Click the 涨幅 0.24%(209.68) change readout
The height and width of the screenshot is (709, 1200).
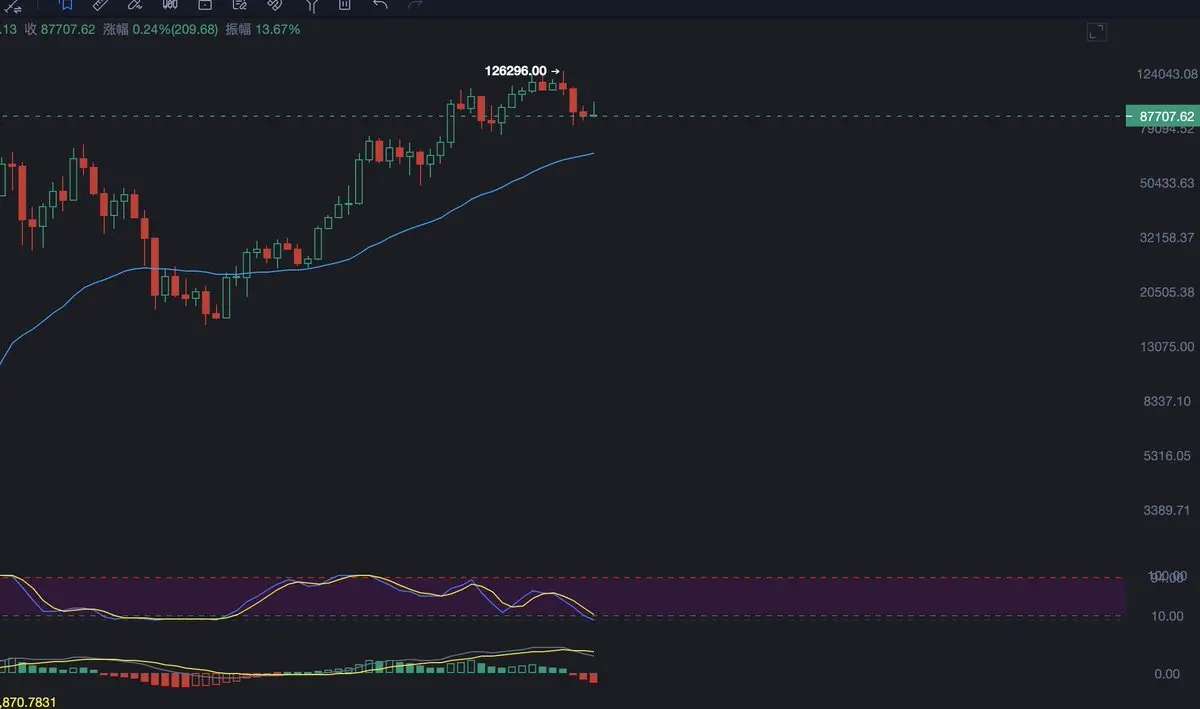(161, 29)
